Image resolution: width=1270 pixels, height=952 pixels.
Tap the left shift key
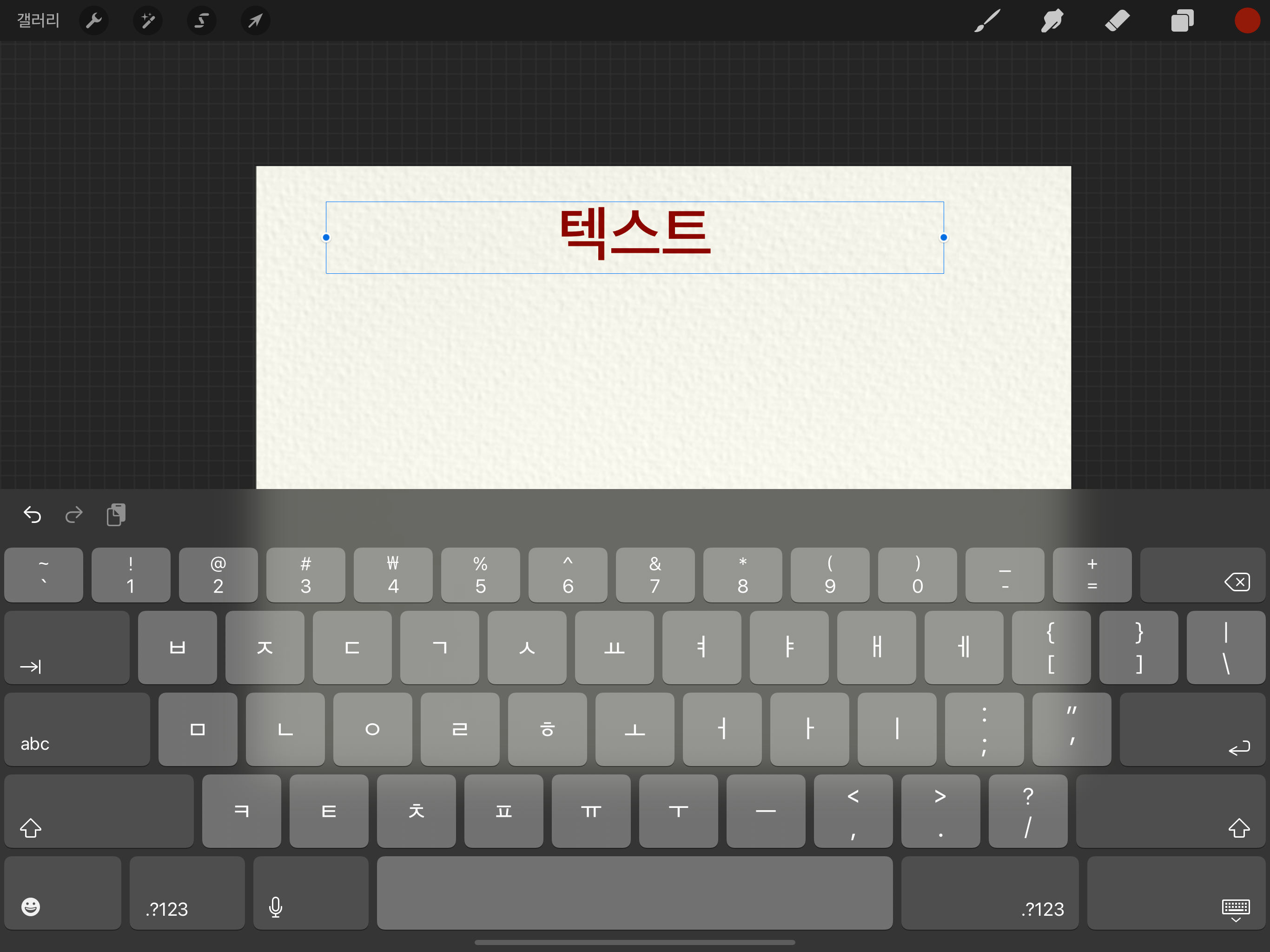point(99,811)
